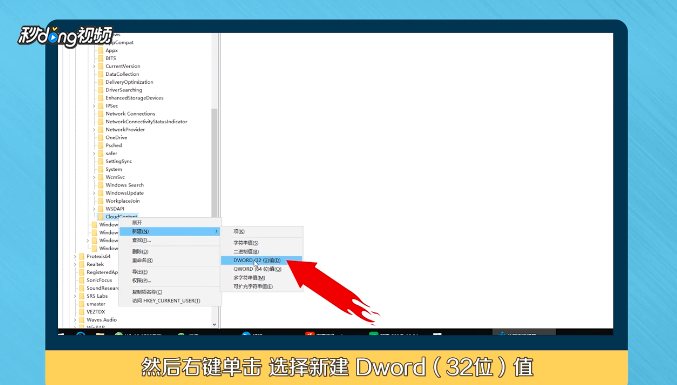Select the CurrentVersion tree label
Image resolution: width=677 pixels, height=385 pixels.
pyautogui.click(x=123, y=66)
